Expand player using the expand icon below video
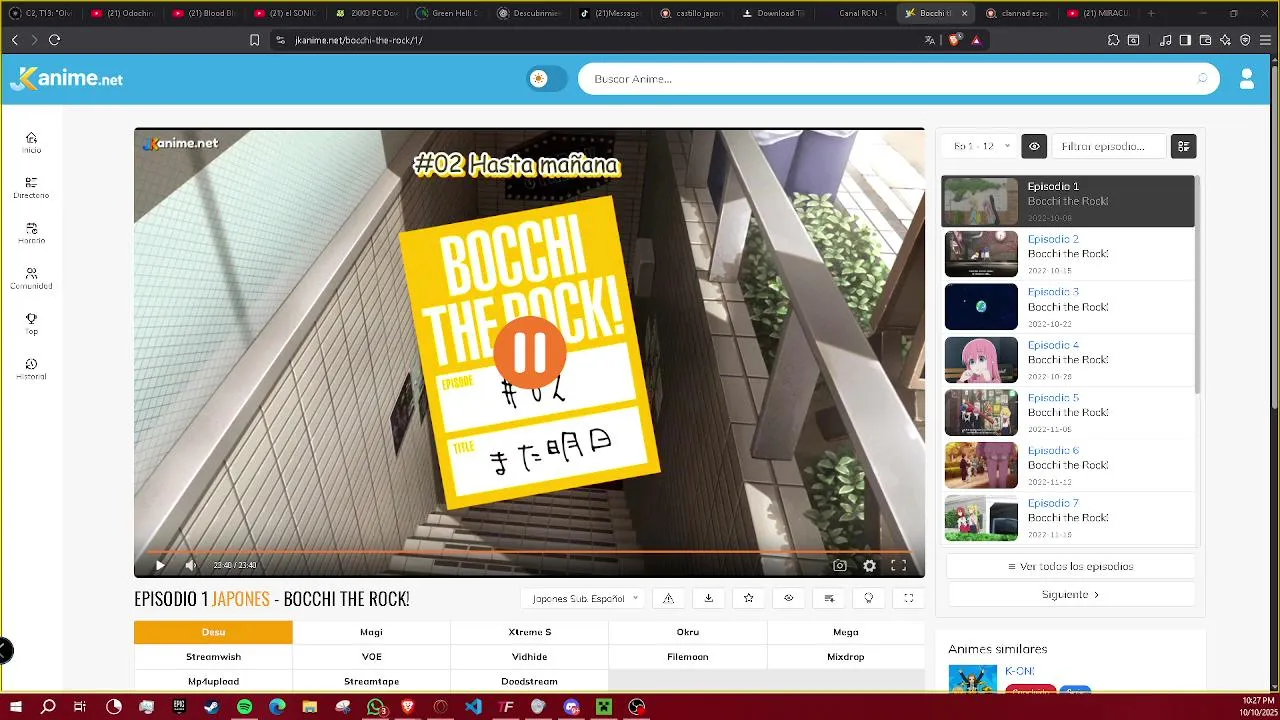 click(x=909, y=598)
